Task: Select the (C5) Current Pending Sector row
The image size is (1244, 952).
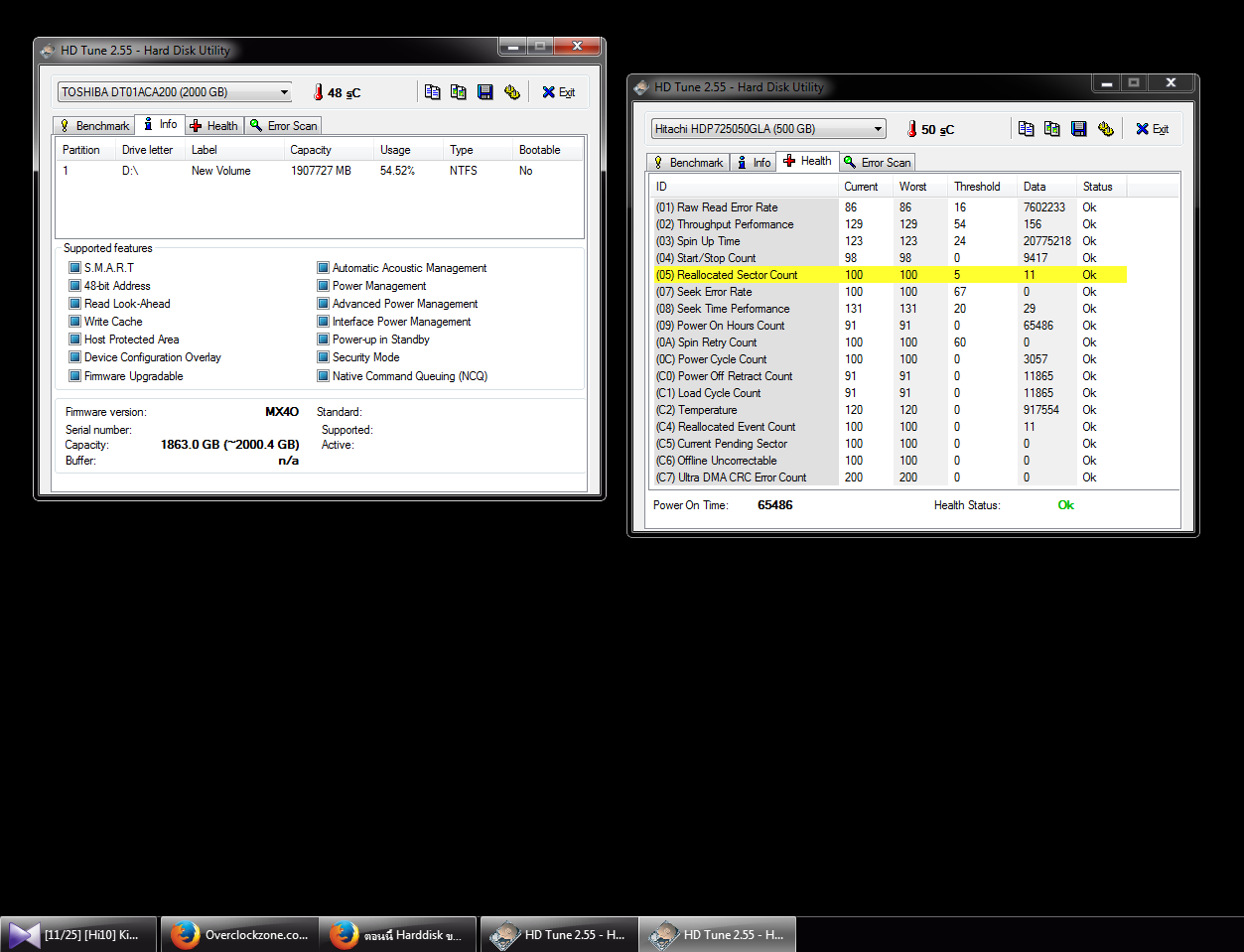Action: click(889, 444)
